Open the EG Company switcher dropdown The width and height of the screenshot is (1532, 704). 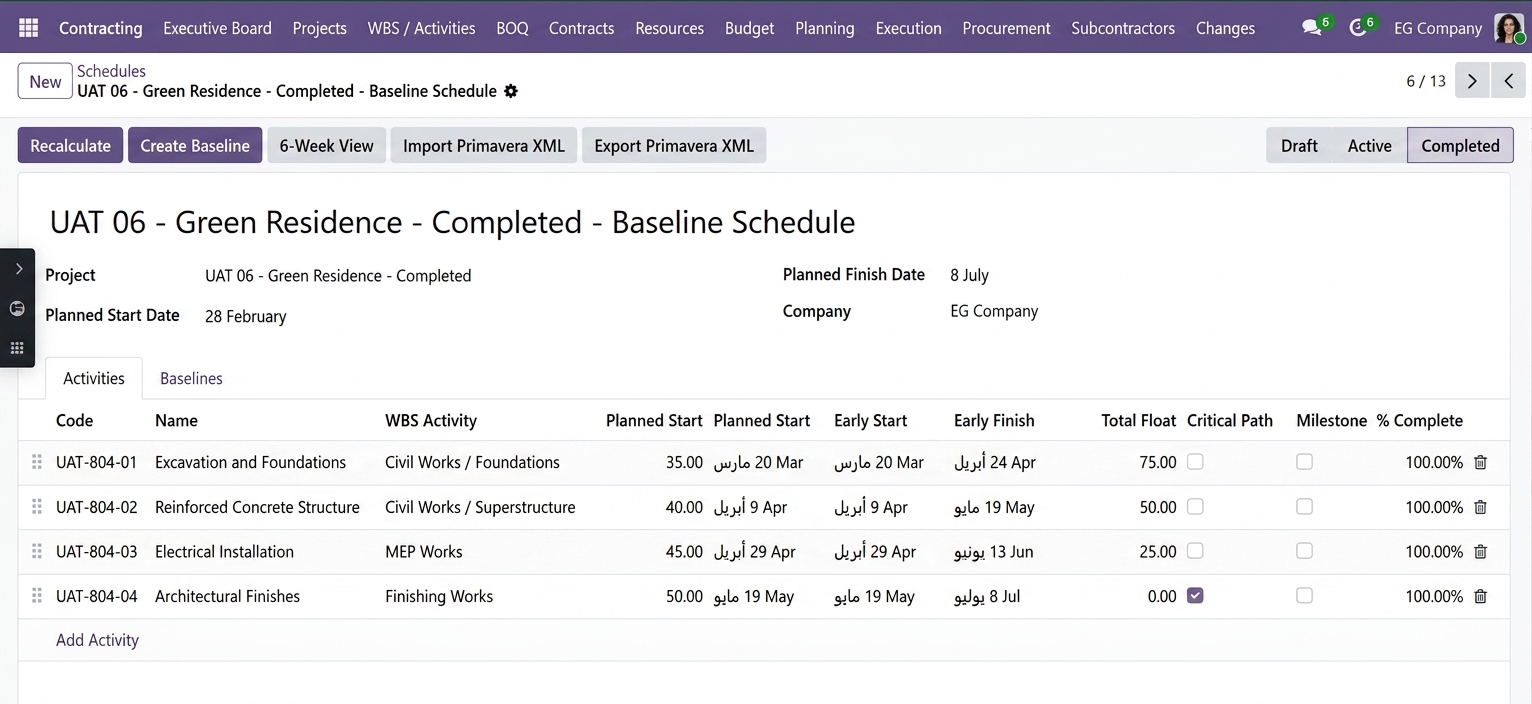pyautogui.click(x=1438, y=28)
